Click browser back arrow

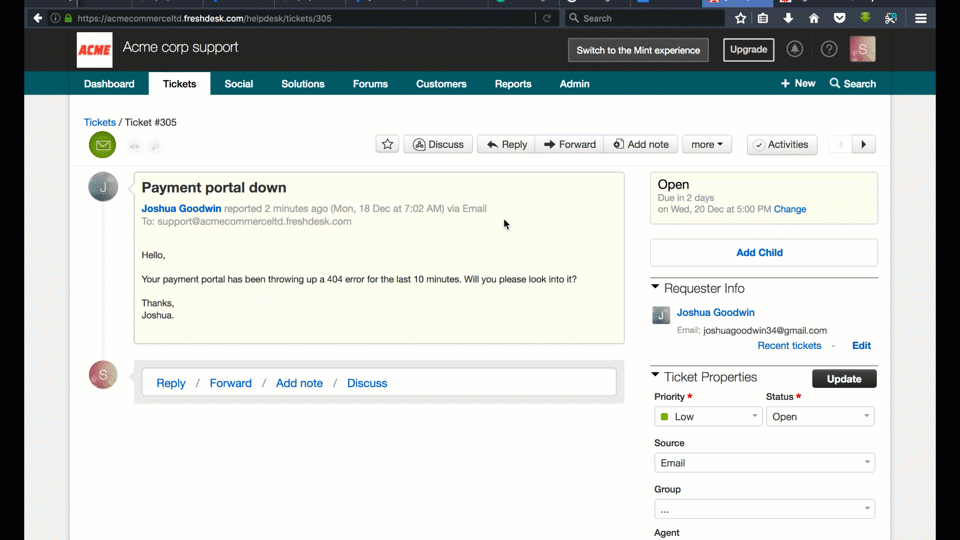(38, 18)
